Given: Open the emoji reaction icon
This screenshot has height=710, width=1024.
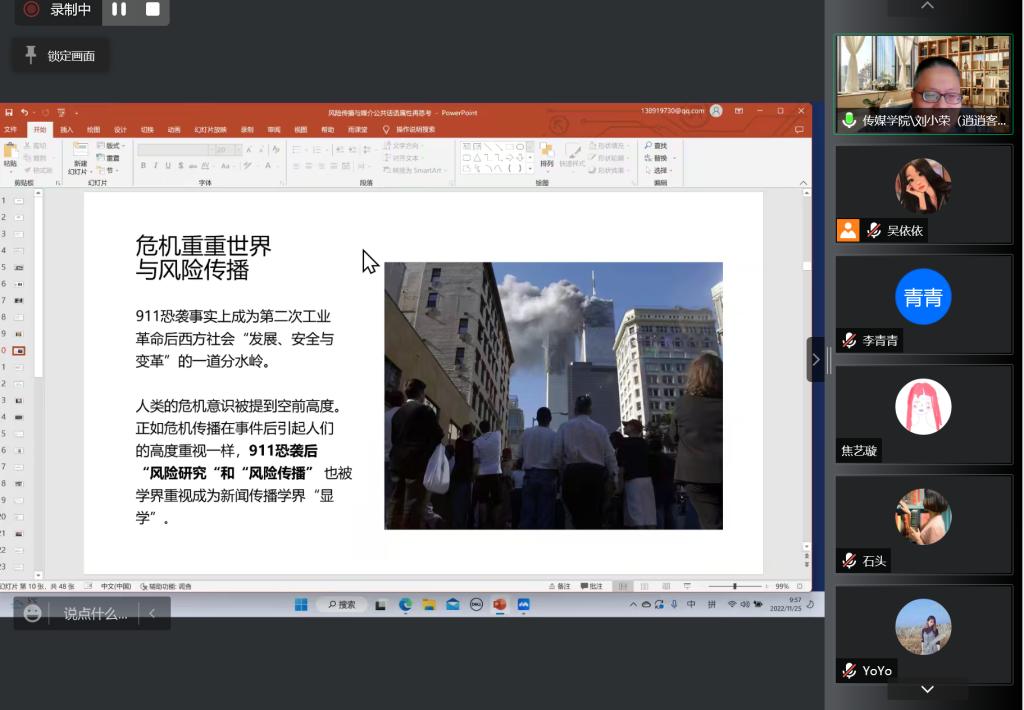Looking at the screenshot, I should [32, 613].
